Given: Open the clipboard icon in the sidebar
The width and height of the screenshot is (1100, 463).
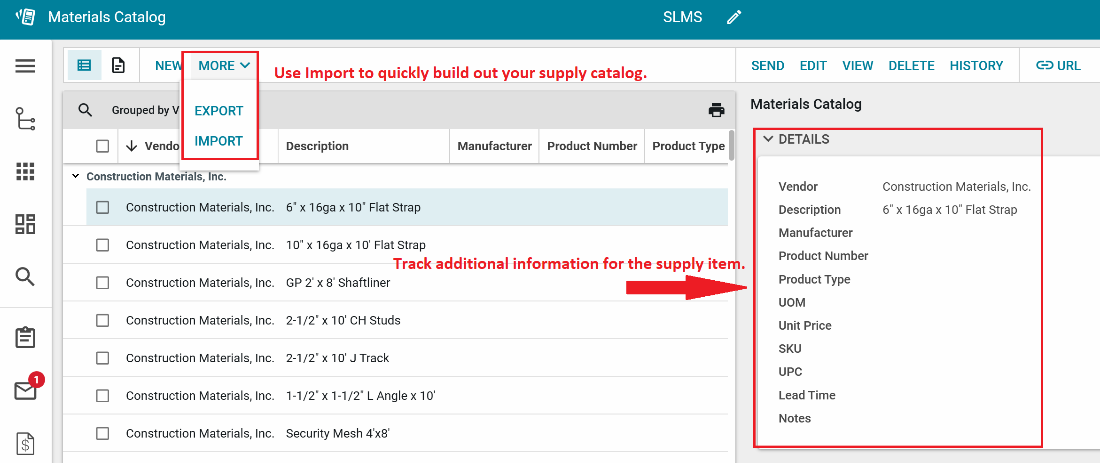Looking at the screenshot, I should tap(25, 337).
